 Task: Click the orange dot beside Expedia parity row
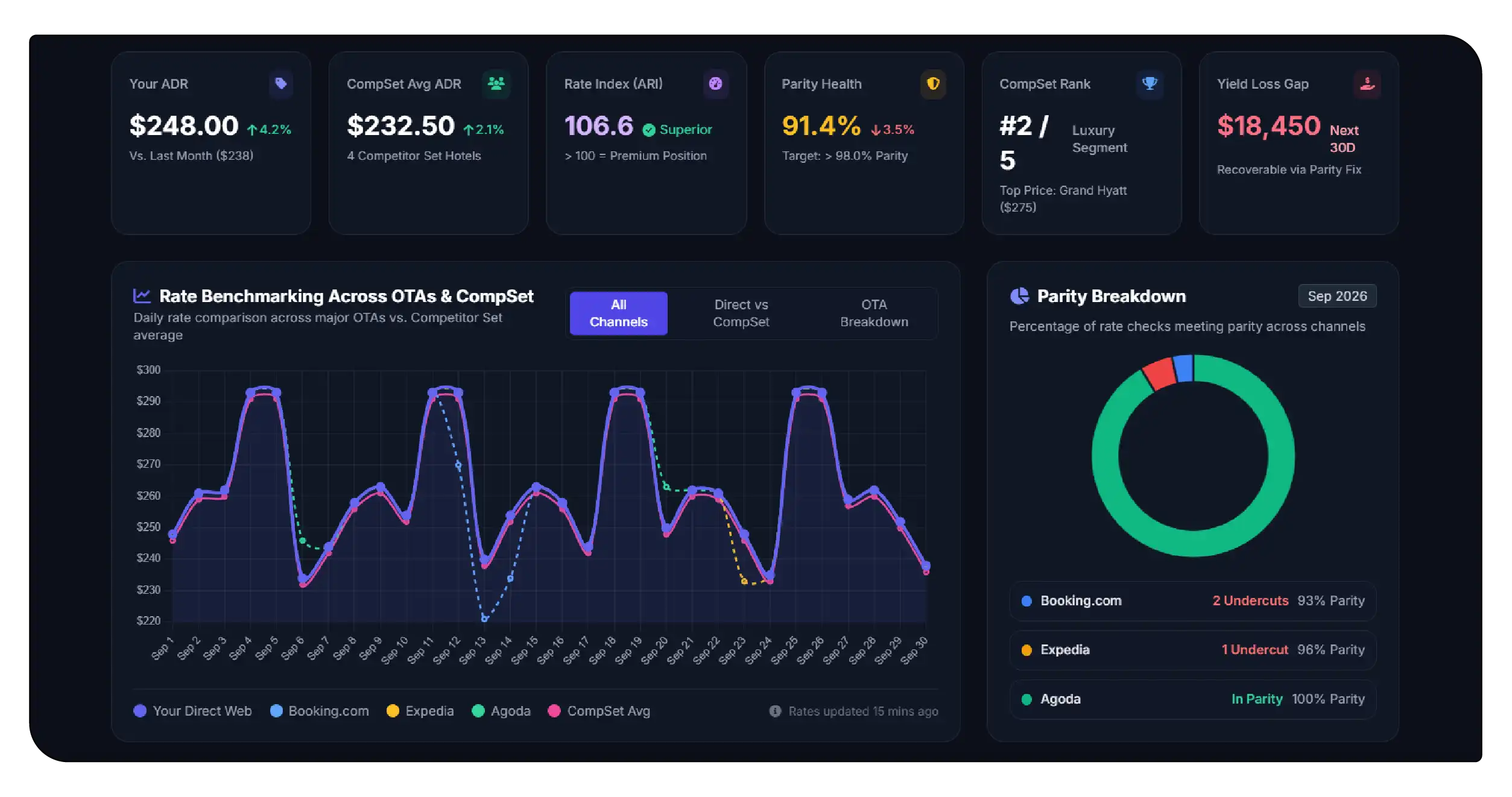coord(1026,650)
